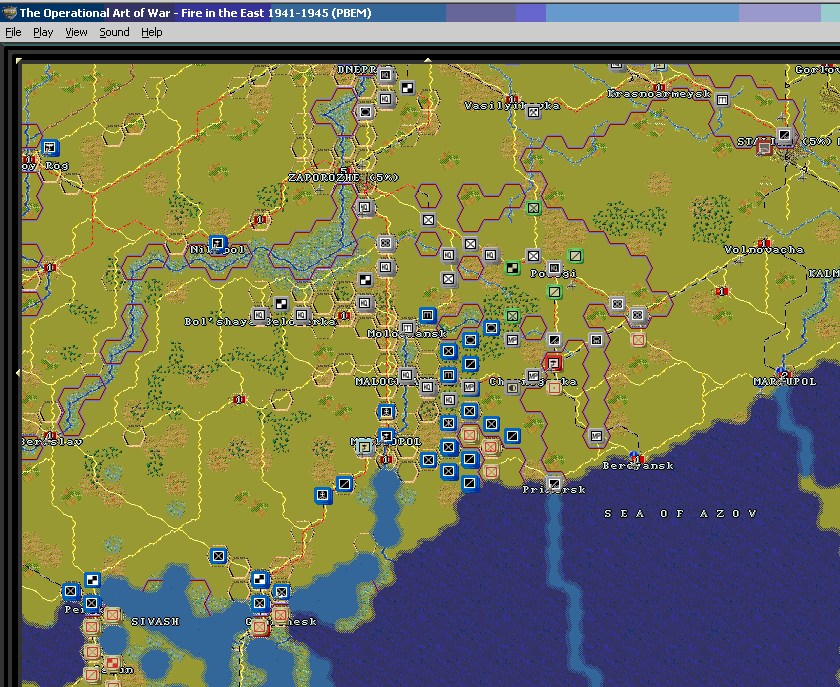Click the SEA OF AZOV label
840x687 pixels.
coord(680,513)
